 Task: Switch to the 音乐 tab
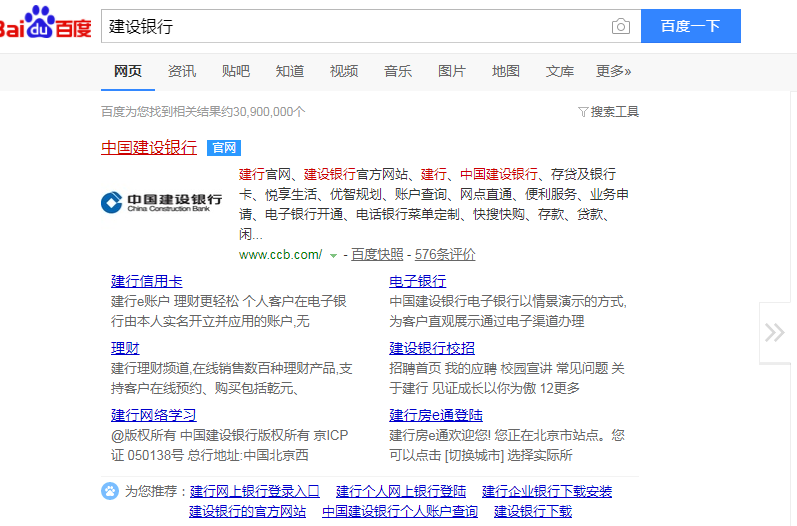pos(398,71)
